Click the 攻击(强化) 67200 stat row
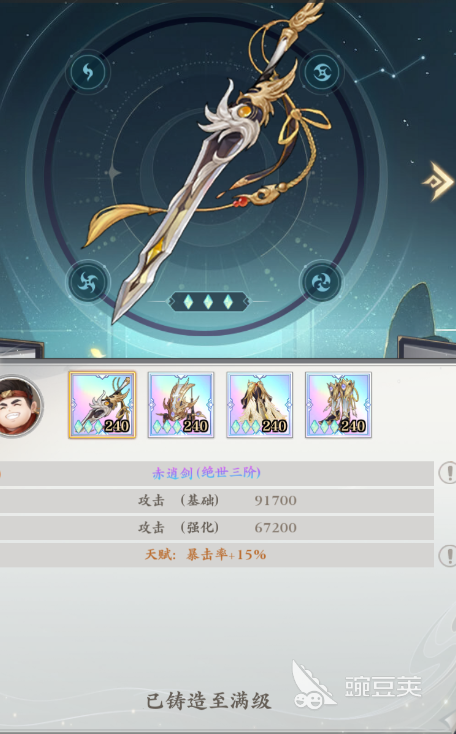 click(217, 528)
